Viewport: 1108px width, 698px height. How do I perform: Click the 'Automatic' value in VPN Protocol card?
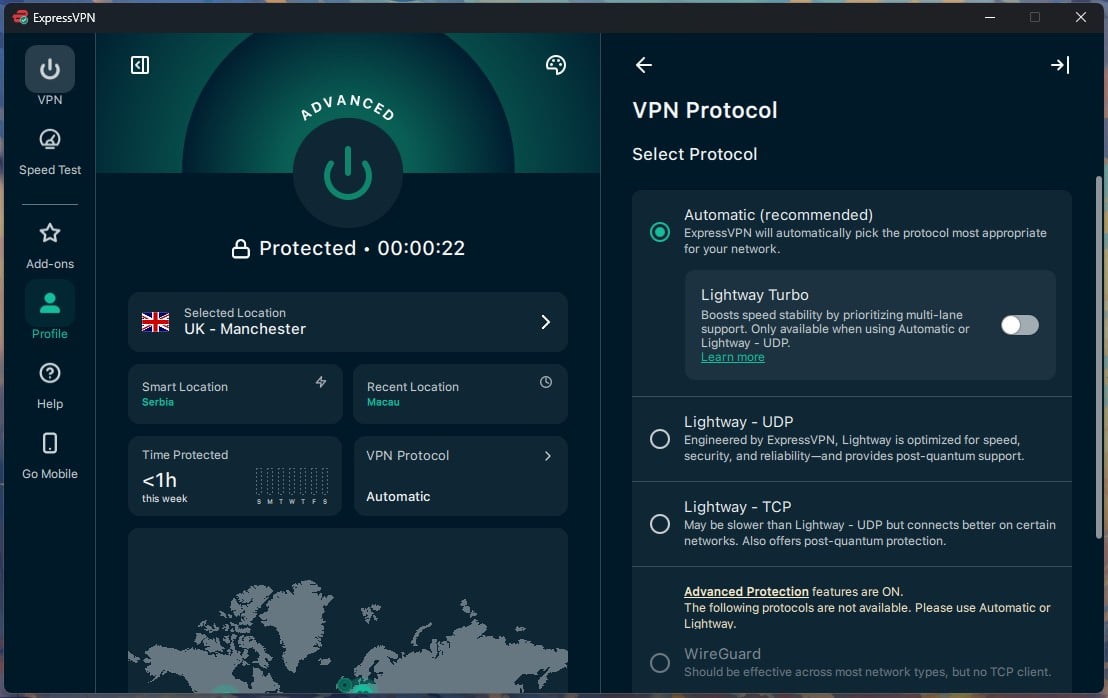pos(398,497)
